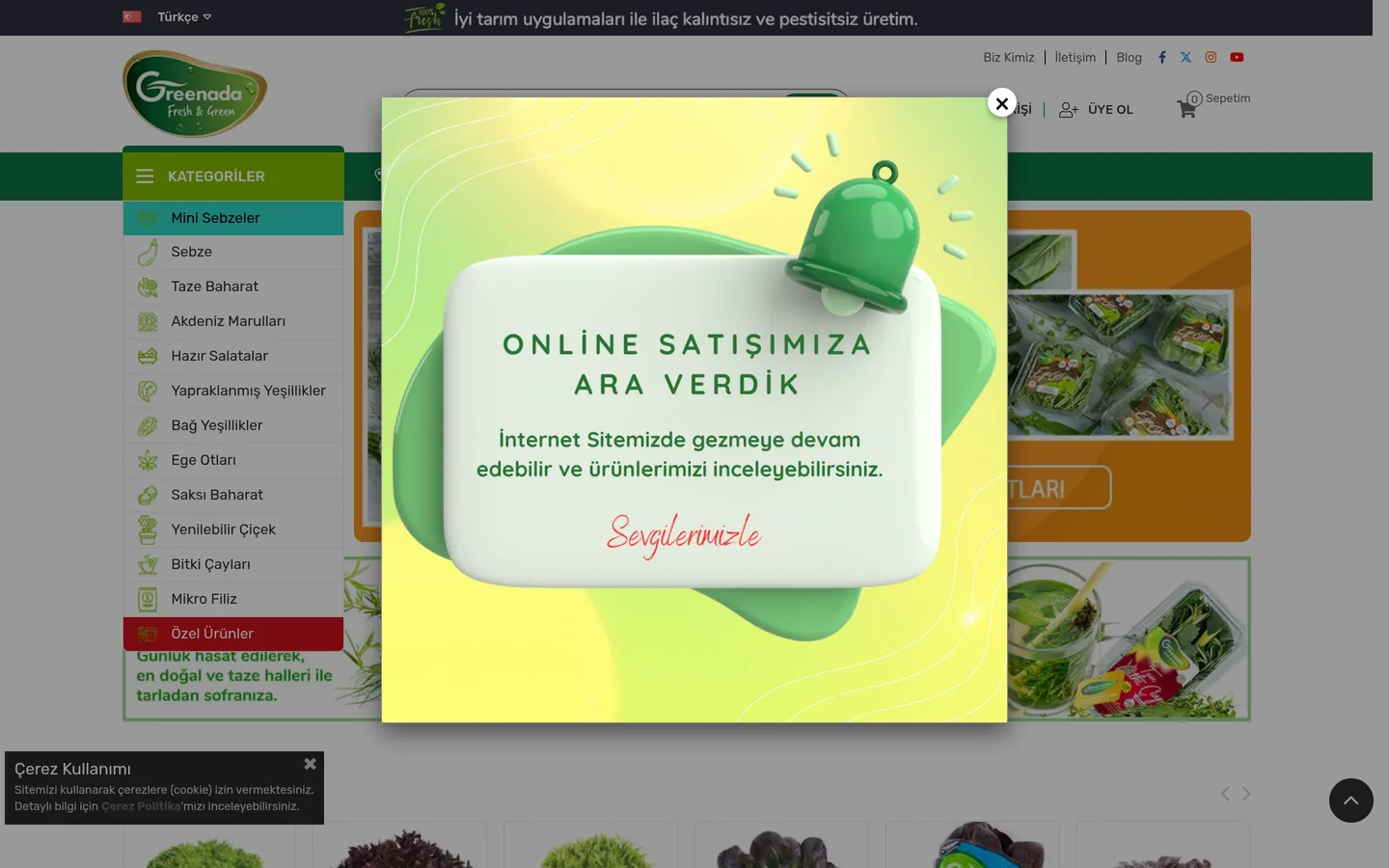The image size is (1389, 868).
Task: Open the Taze Baharat category
Action: [233, 286]
